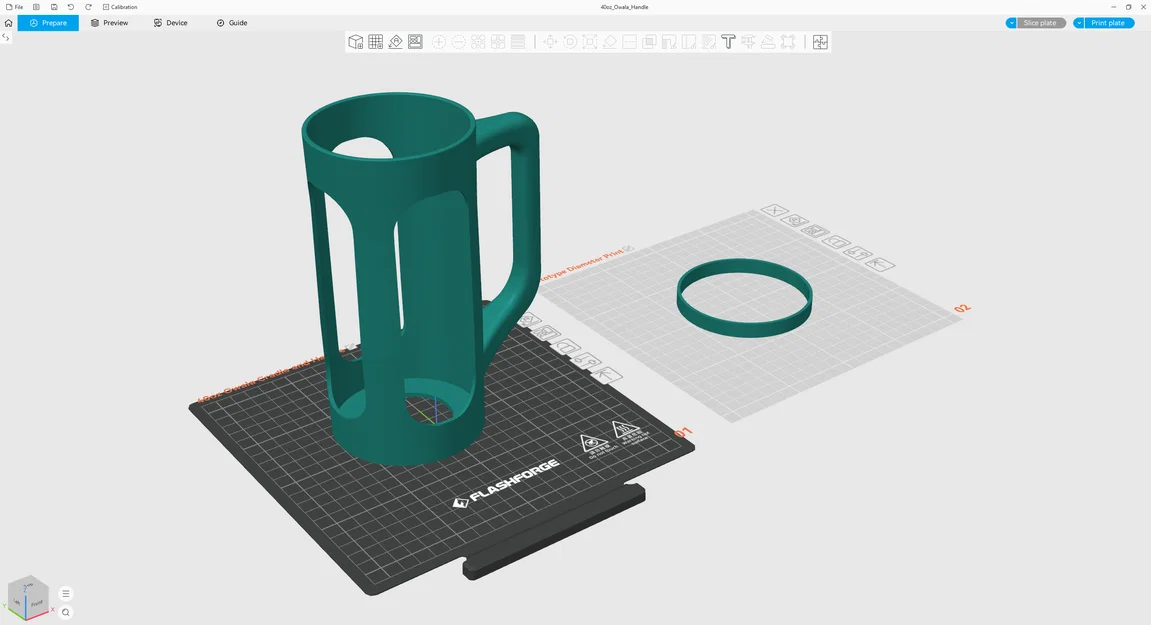
Task: Switch to the Prepare tab
Action: (48, 23)
